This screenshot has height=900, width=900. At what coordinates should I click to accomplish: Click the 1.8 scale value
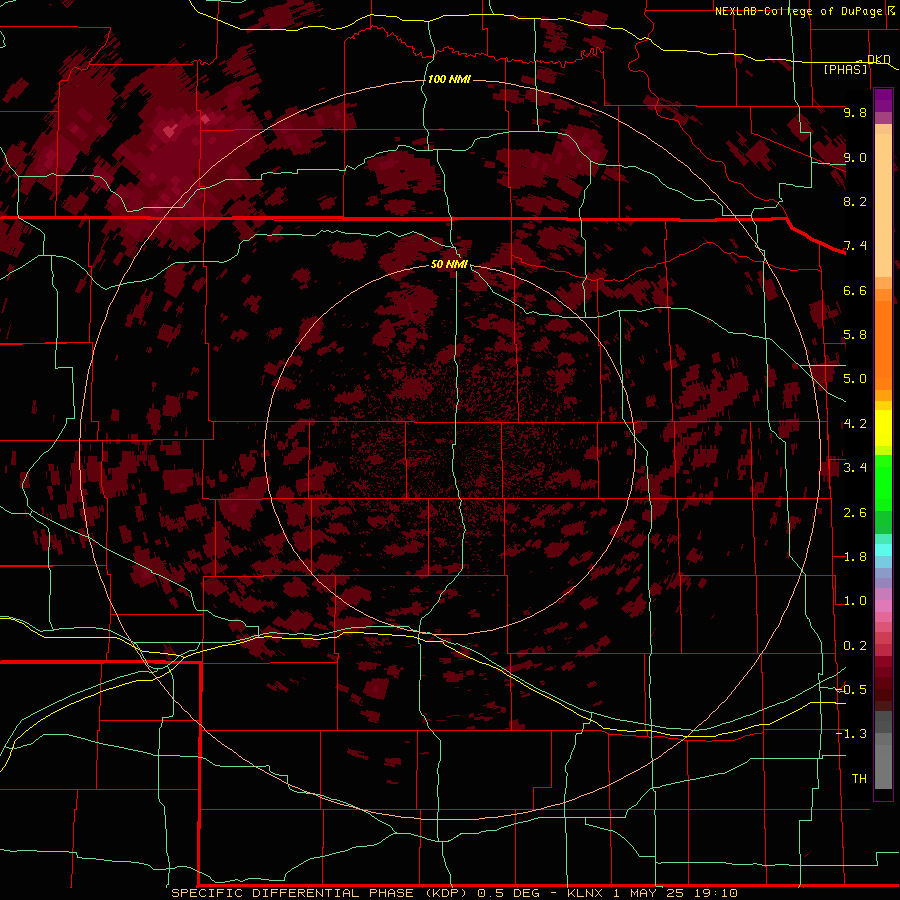(x=855, y=557)
